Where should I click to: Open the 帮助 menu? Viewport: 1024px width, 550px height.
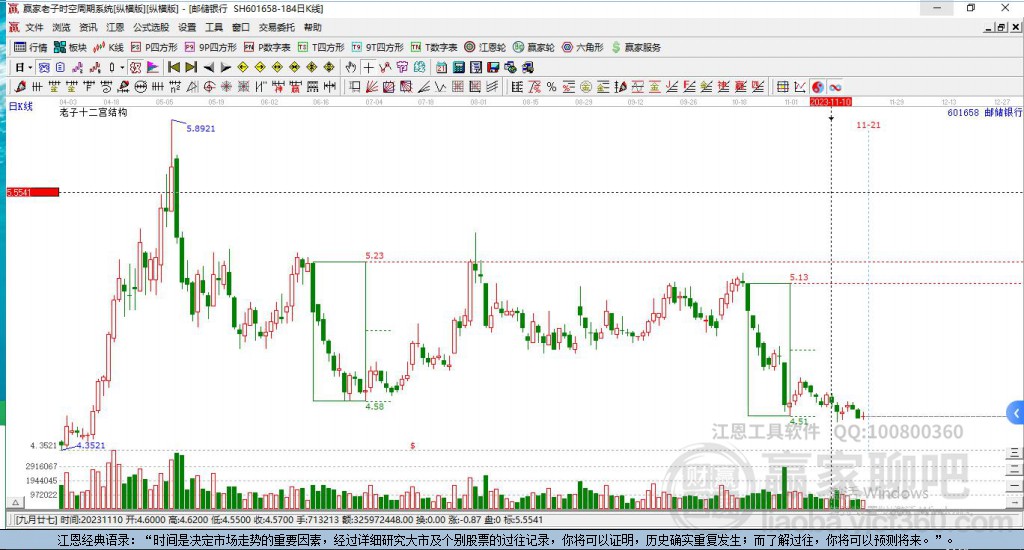pyautogui.click(x=313, y=27)
